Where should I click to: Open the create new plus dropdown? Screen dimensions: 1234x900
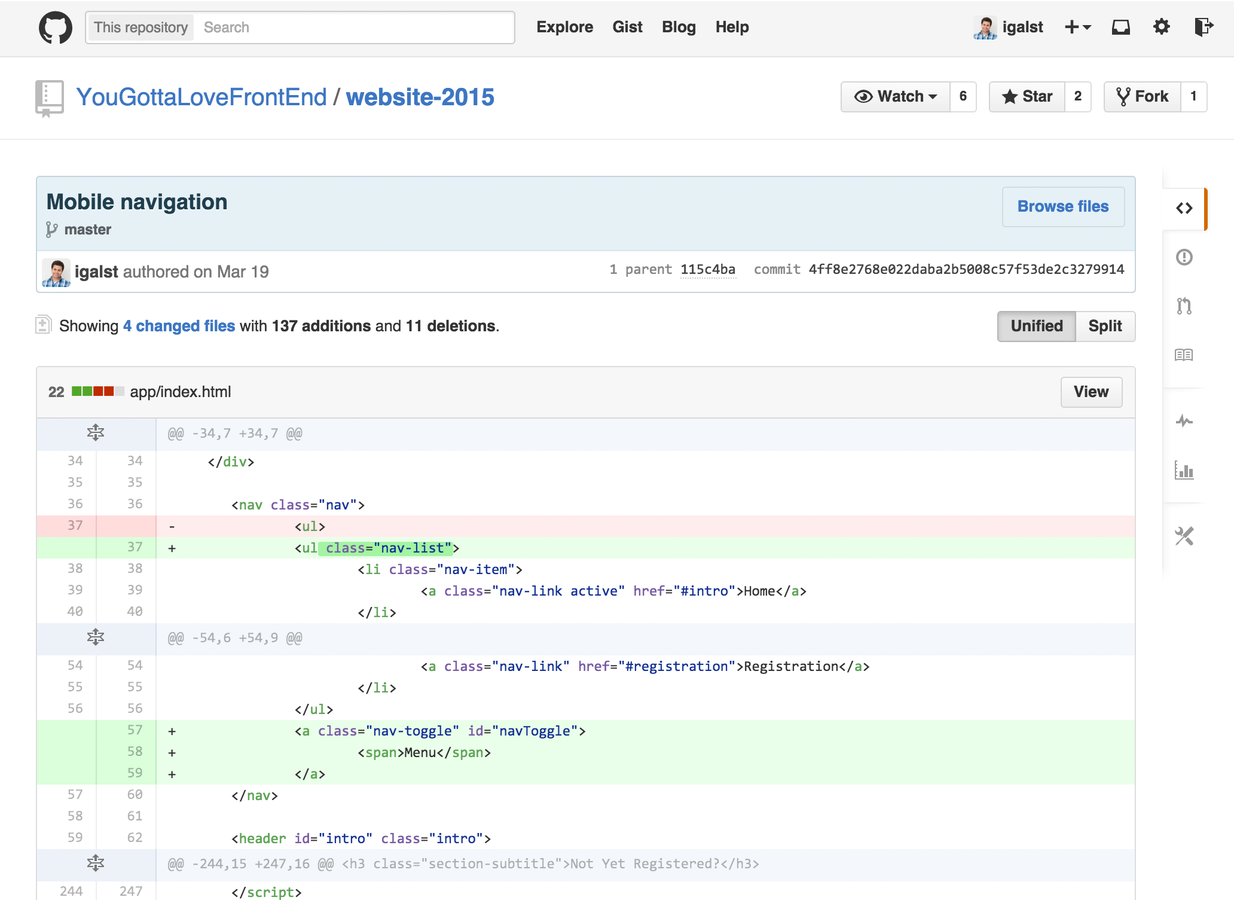click(1077, 28)
